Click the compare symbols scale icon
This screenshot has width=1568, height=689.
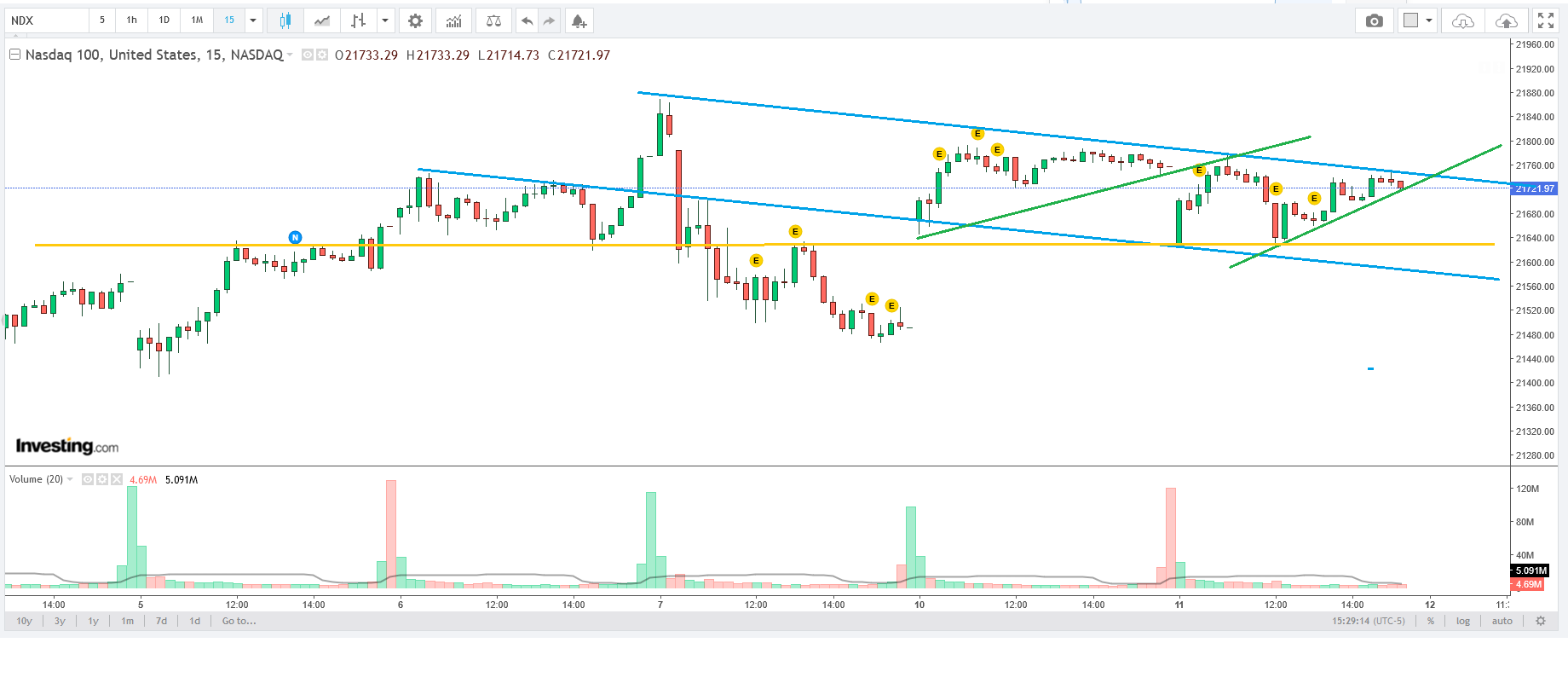(x=493, y=20)
